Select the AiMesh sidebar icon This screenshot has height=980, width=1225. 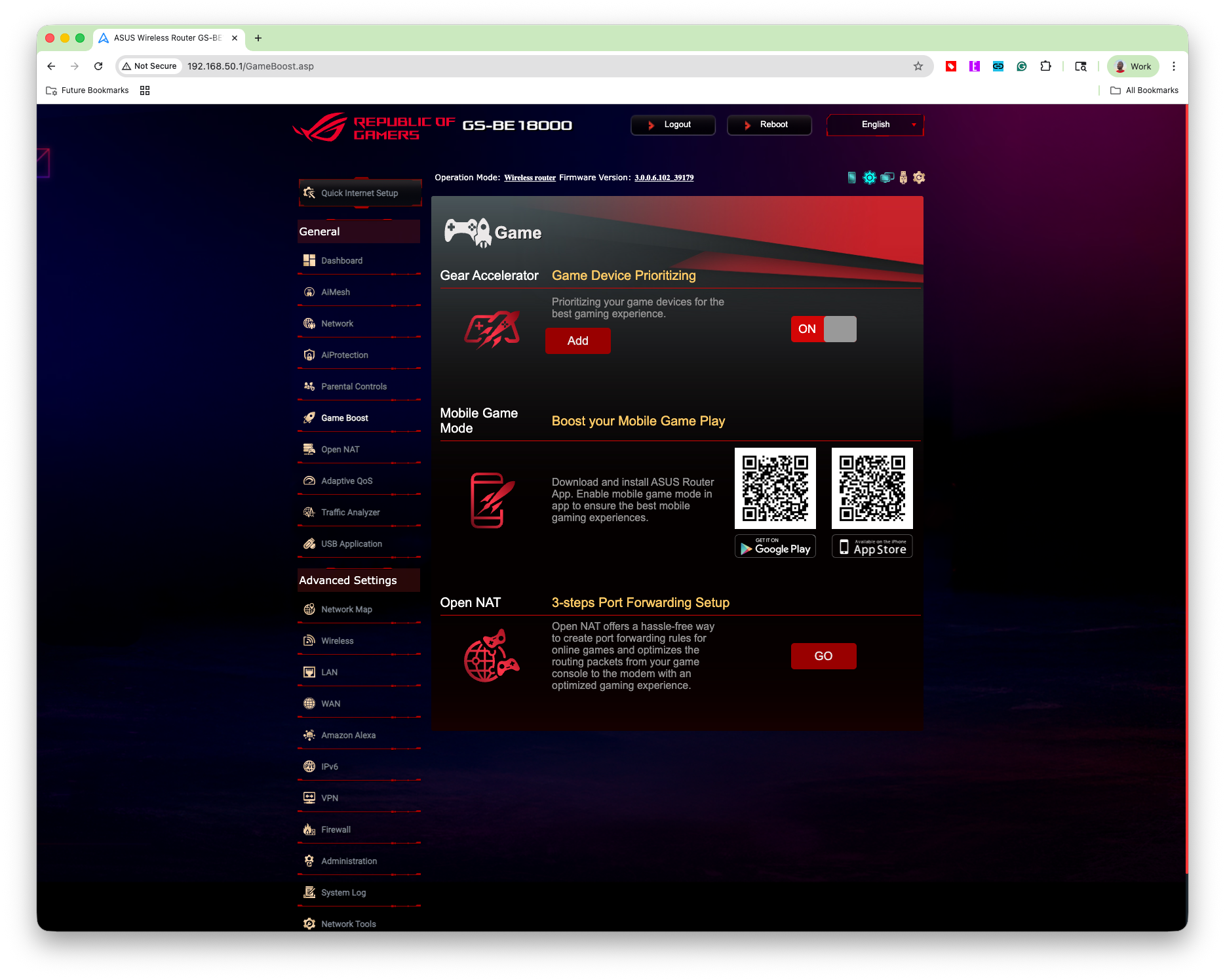[309, 292]
